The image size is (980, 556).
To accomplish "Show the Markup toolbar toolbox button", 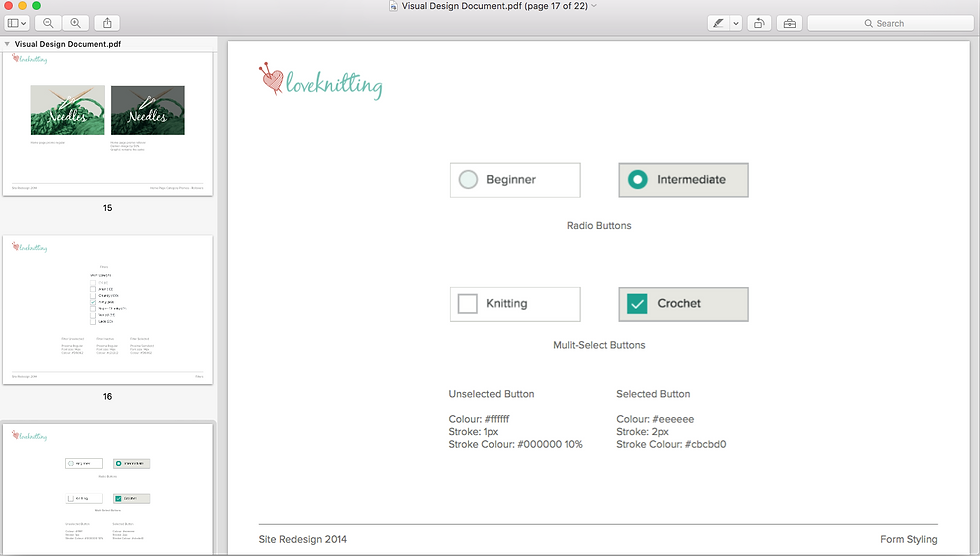I will 790,23.
